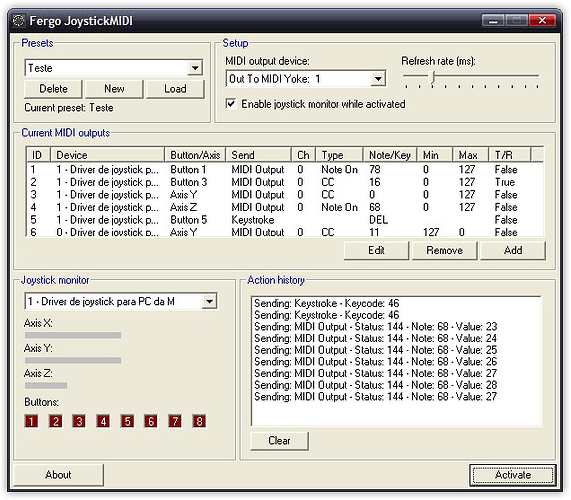Viewport: 571px width, 500px height.
Task: Select output row ID 3 Axis Y
Action: 285,194
